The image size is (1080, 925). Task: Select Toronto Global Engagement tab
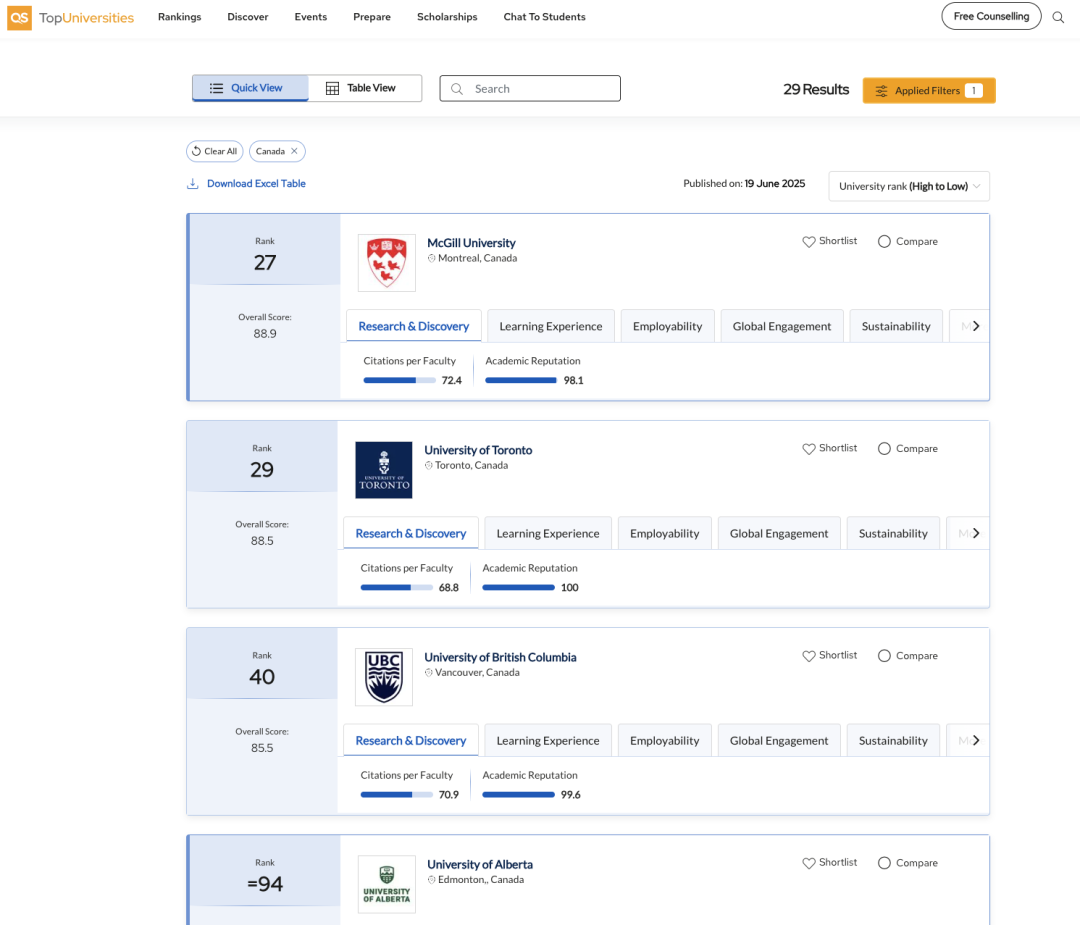(x=779, y=533)
